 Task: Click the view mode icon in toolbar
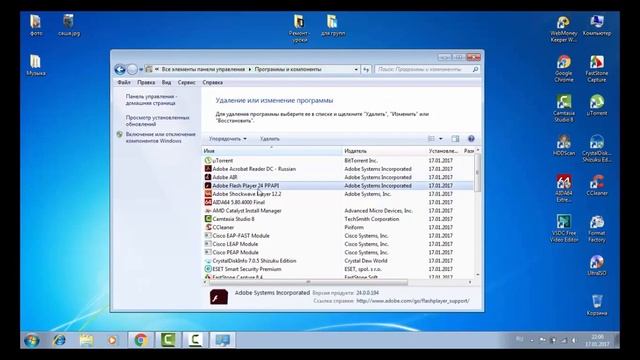431,139
